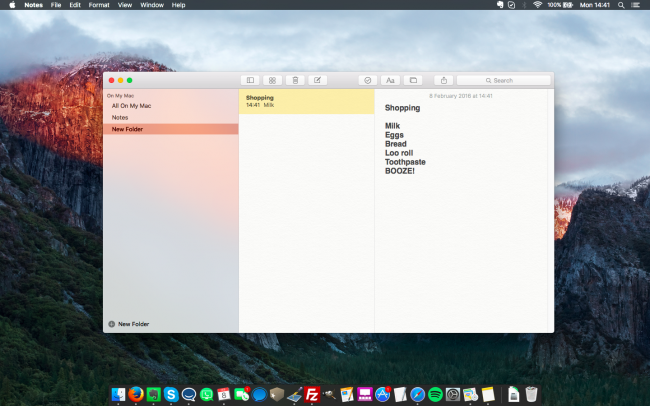Click the BOOZE! line in note
The width and height of the screenshot is (650, 406).
pos(400,171)
